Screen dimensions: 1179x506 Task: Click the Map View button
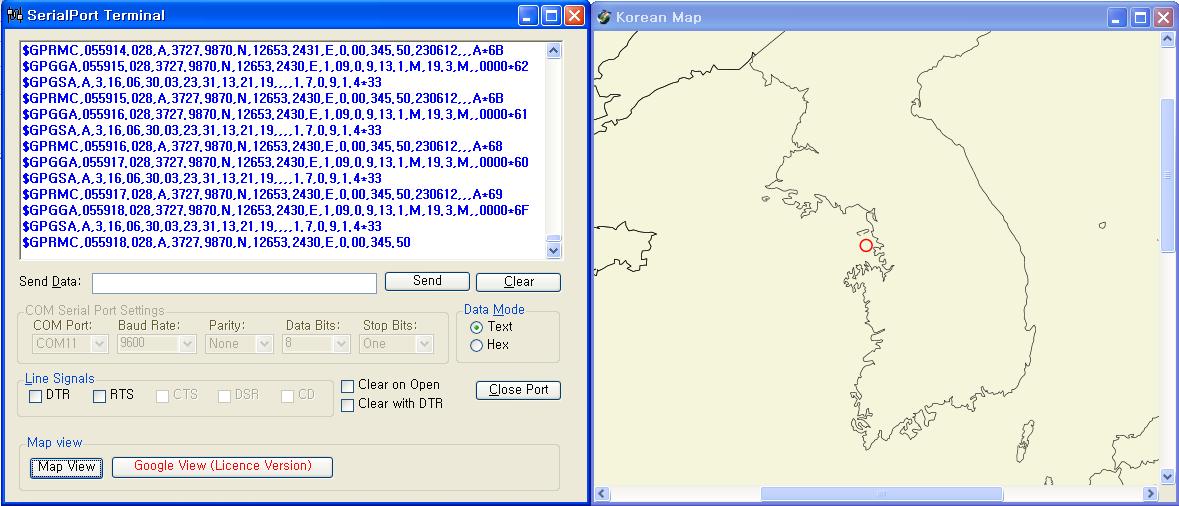click(x=66, y=467)
